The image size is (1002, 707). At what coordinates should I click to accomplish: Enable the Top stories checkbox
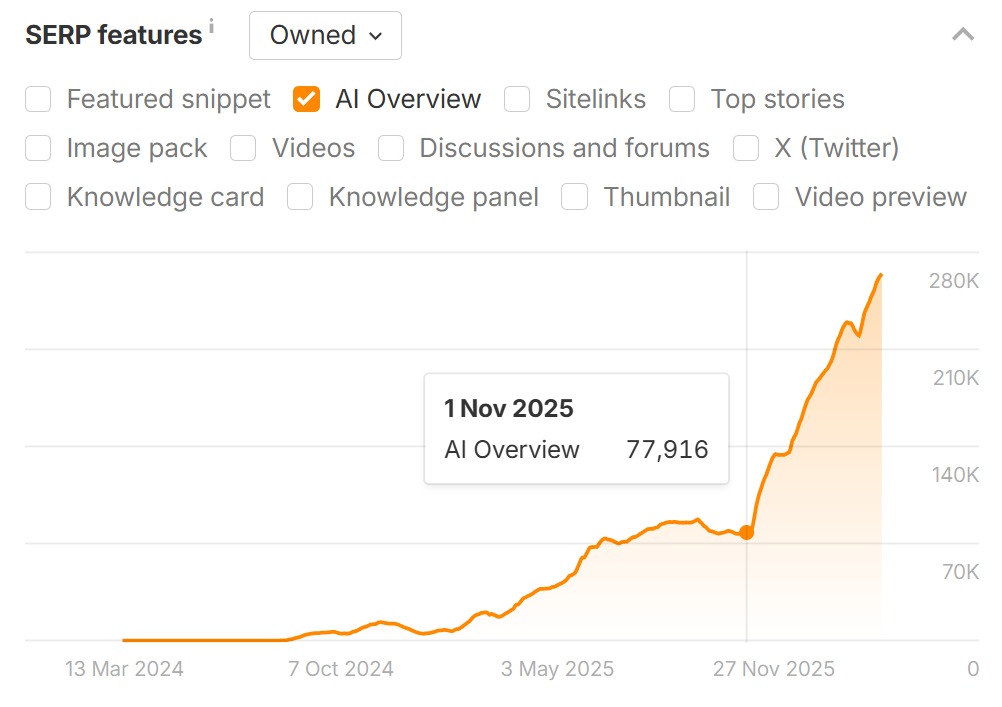[x=682, y=99]
